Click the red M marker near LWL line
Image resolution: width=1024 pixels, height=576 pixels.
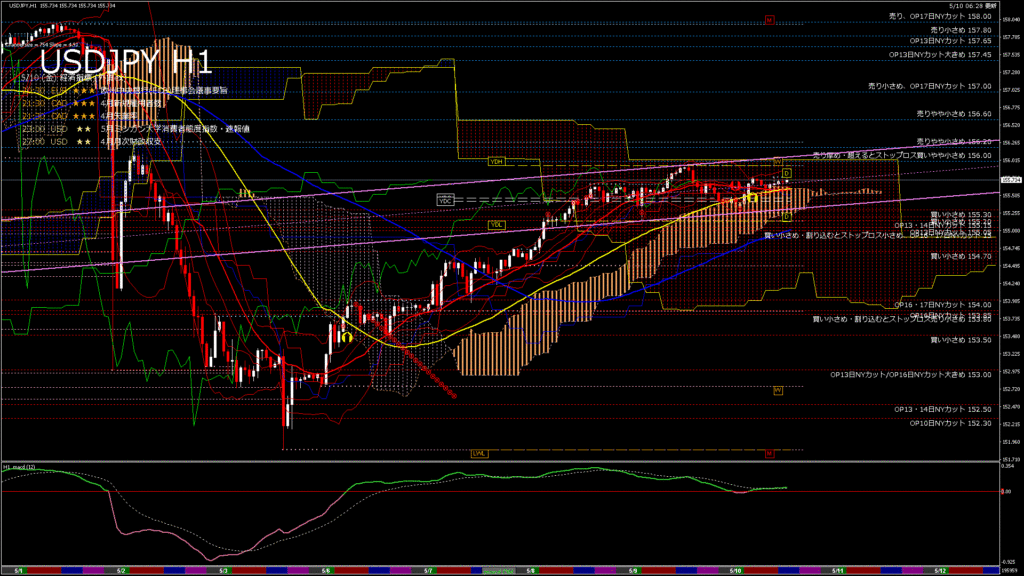coord(770,454)
